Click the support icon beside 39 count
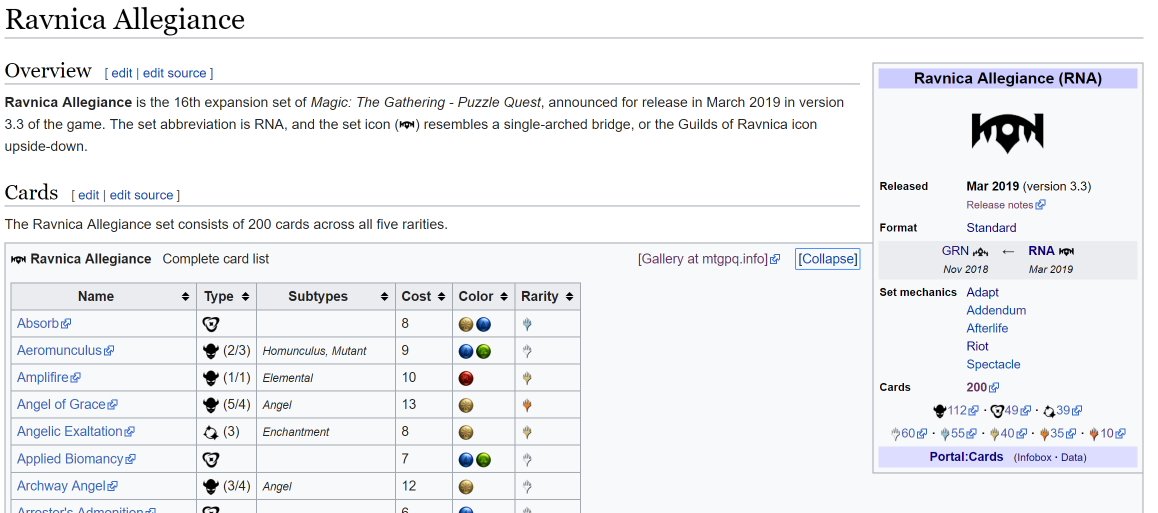 [1049, 410]
